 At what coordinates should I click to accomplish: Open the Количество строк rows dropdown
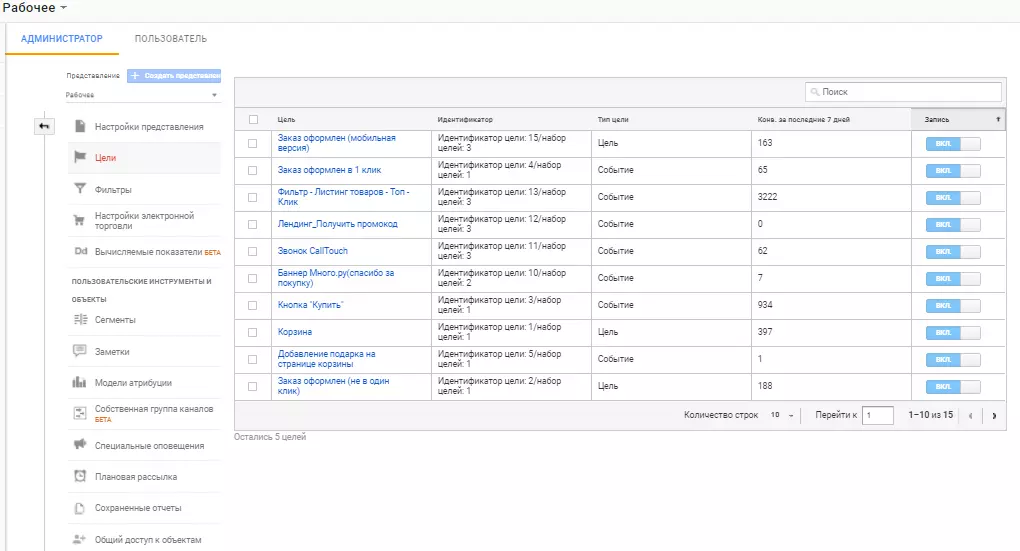[x=782, y=415]
